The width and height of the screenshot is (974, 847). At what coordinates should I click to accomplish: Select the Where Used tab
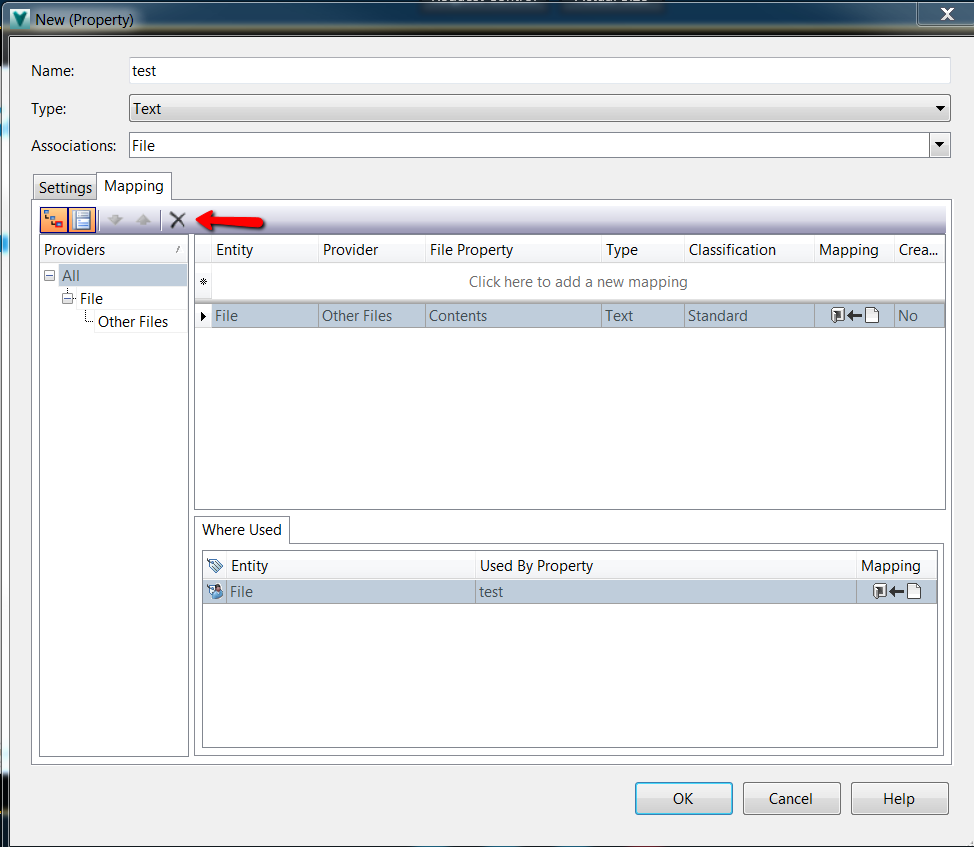241,530
